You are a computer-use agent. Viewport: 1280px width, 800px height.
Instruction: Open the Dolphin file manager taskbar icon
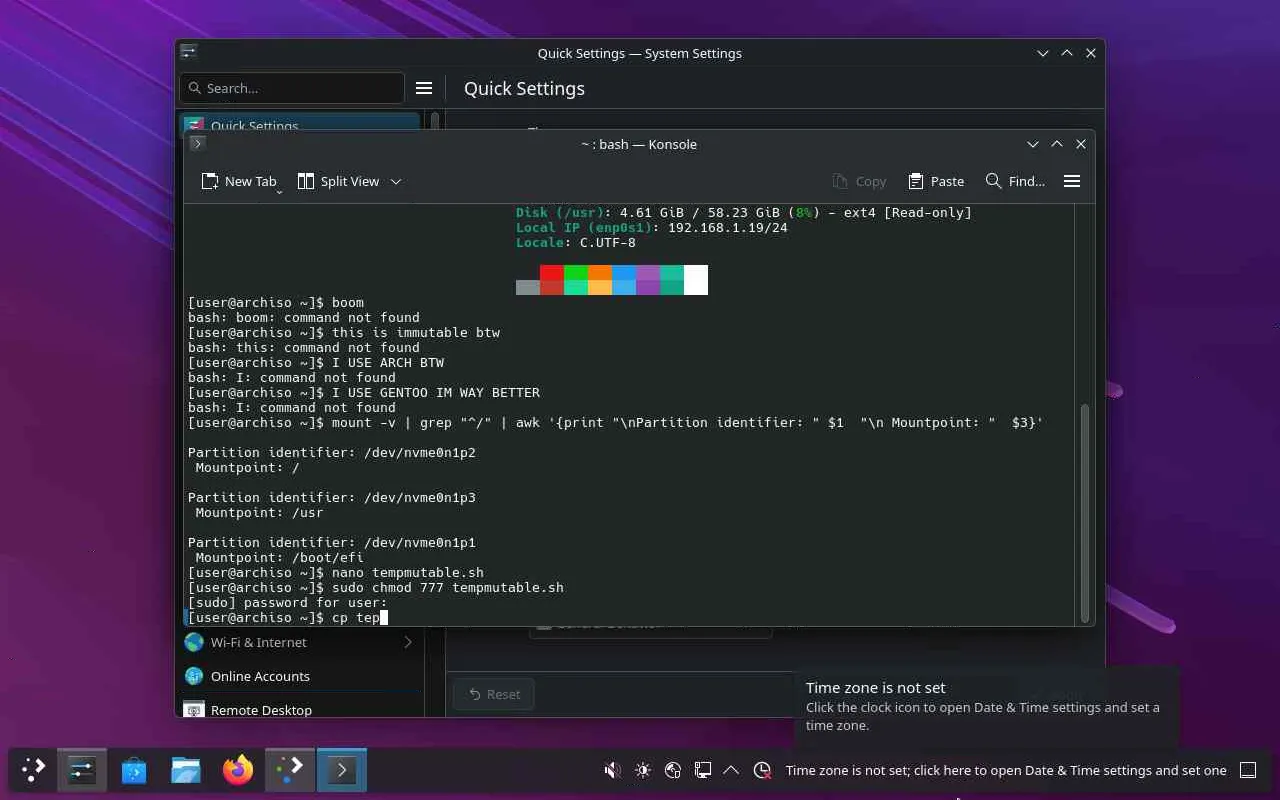click(186, 770)
